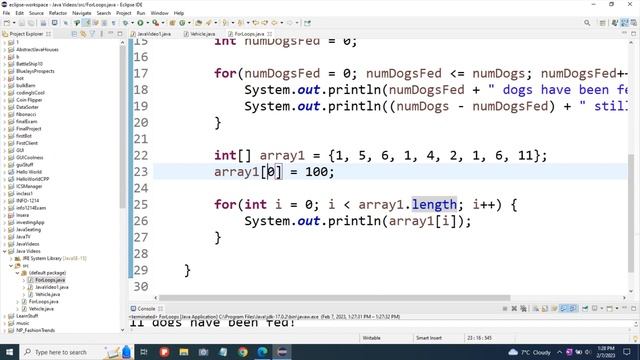Click the Debug bug icon in toolbar
Screen dimensions: 640x360
click(125, 23)
